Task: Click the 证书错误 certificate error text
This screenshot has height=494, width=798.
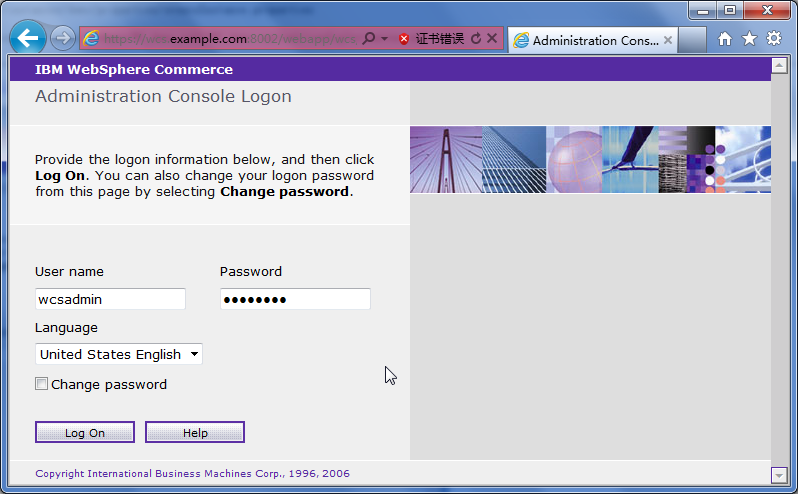Action: [x=440, y=39]
